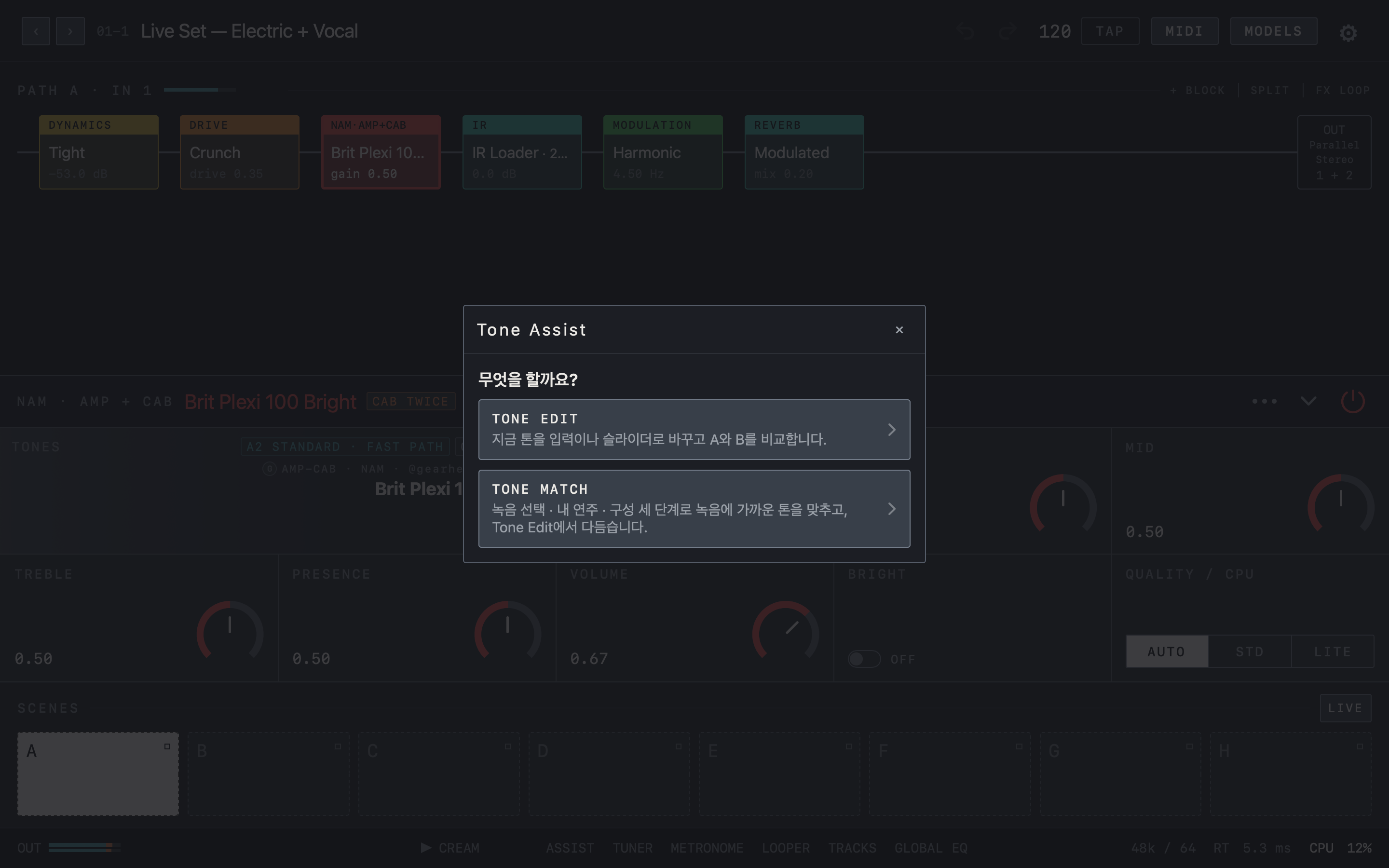Open the METRONOME tab
Viewport: 1389px width, 868px height.
click(707, 848)
